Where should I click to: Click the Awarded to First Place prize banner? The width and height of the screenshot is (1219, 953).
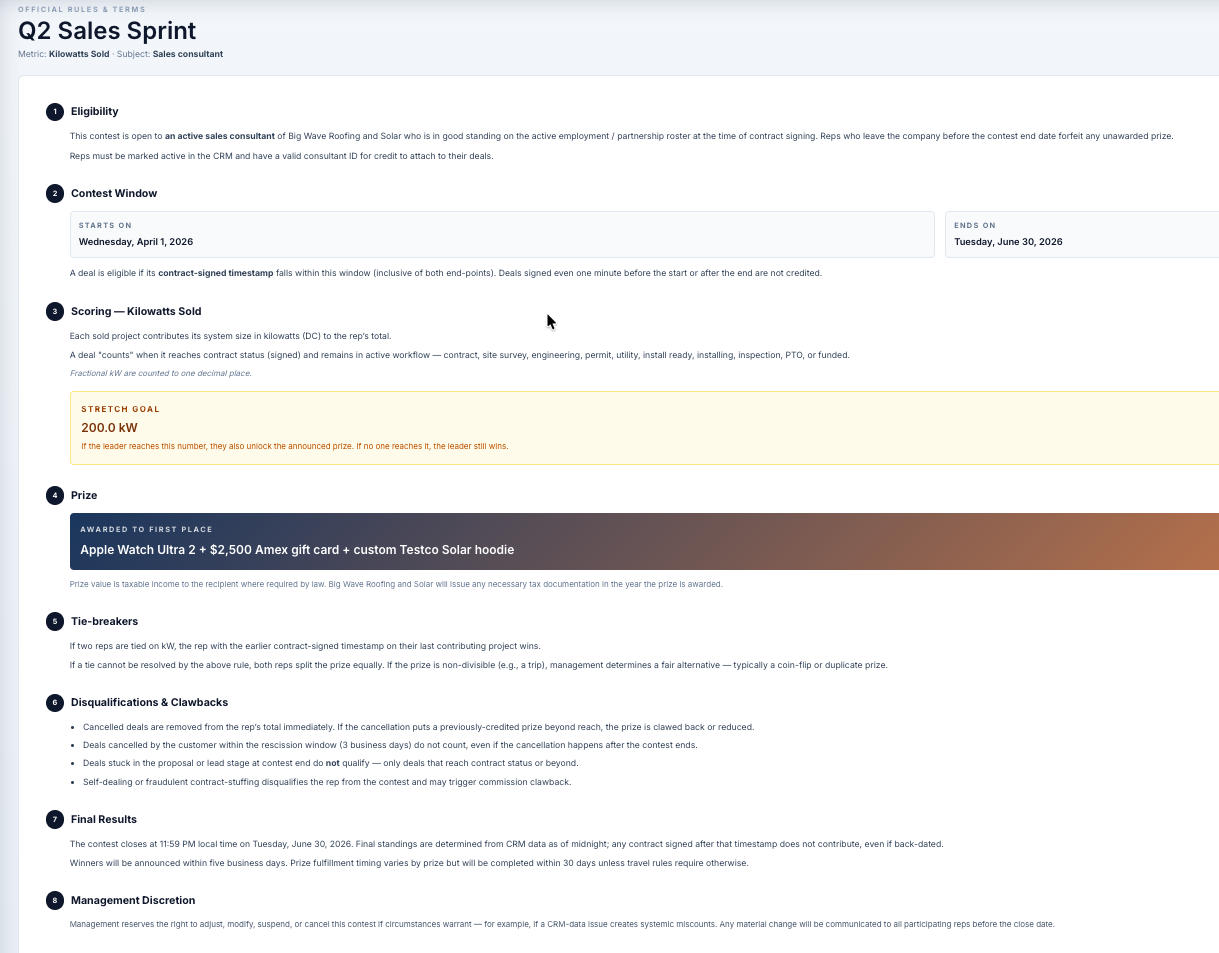tap(644, 541)
